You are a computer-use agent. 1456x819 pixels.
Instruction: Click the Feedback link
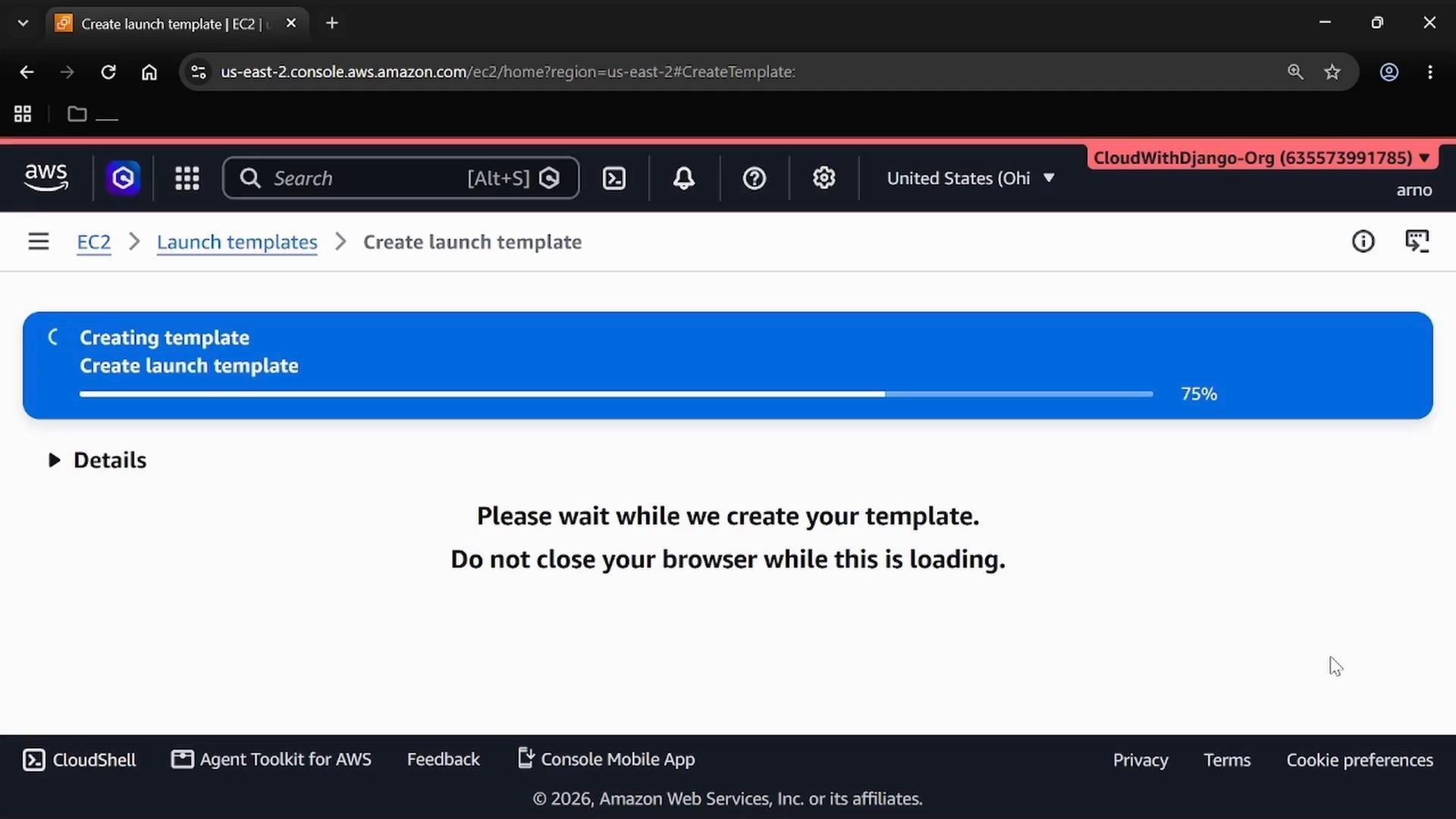click(x=443, y=759)
